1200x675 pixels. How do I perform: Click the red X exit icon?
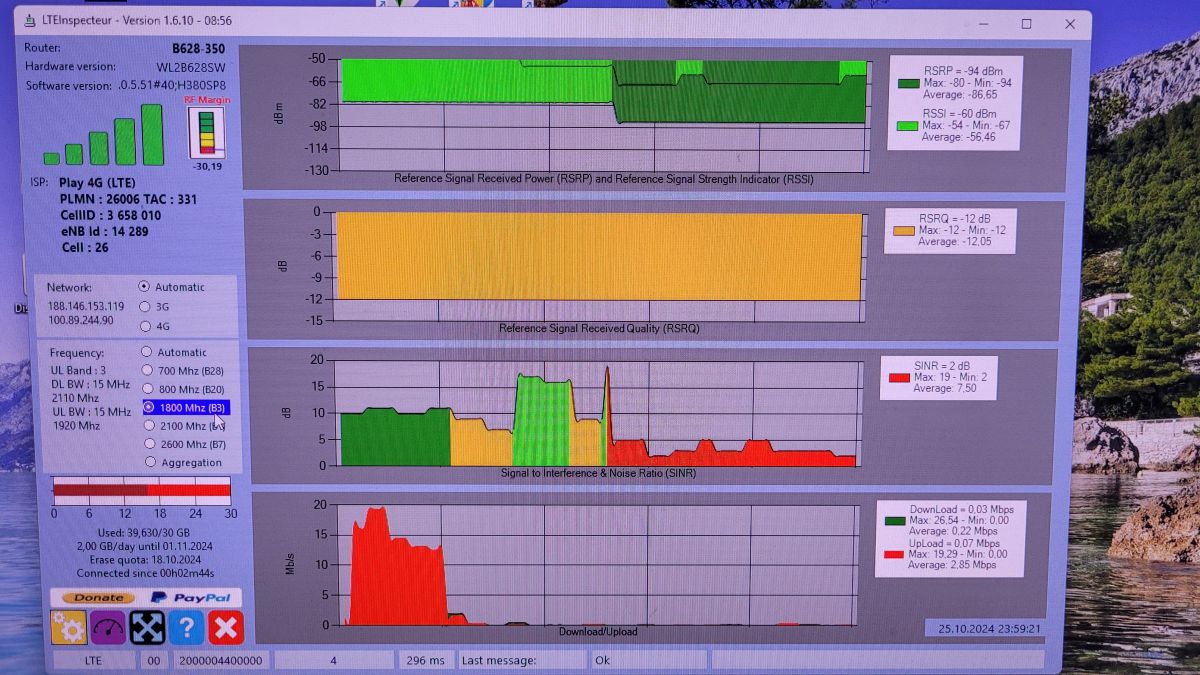tap(226, 627)
